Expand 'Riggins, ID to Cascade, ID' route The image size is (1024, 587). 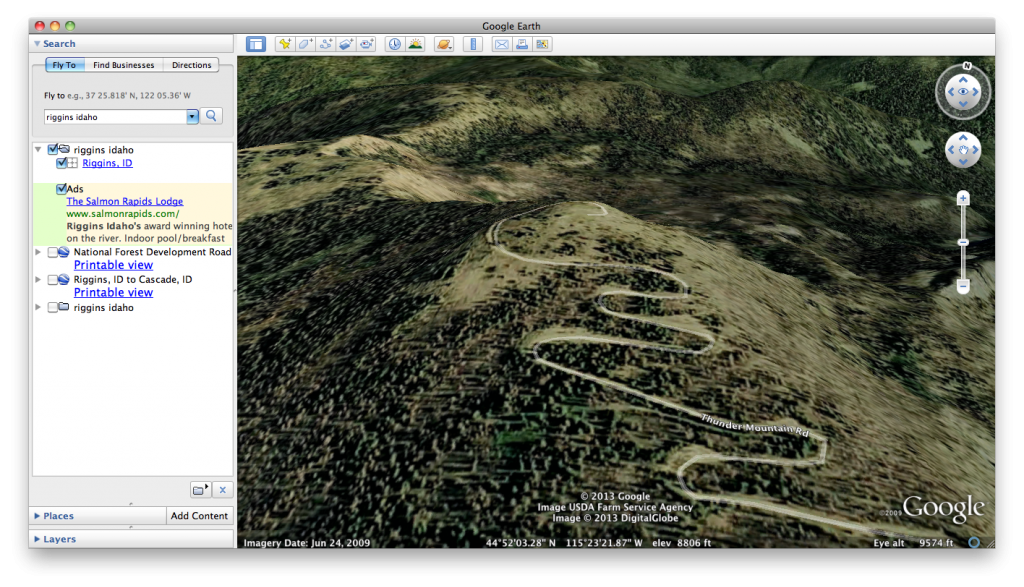[x=38, y=279]
